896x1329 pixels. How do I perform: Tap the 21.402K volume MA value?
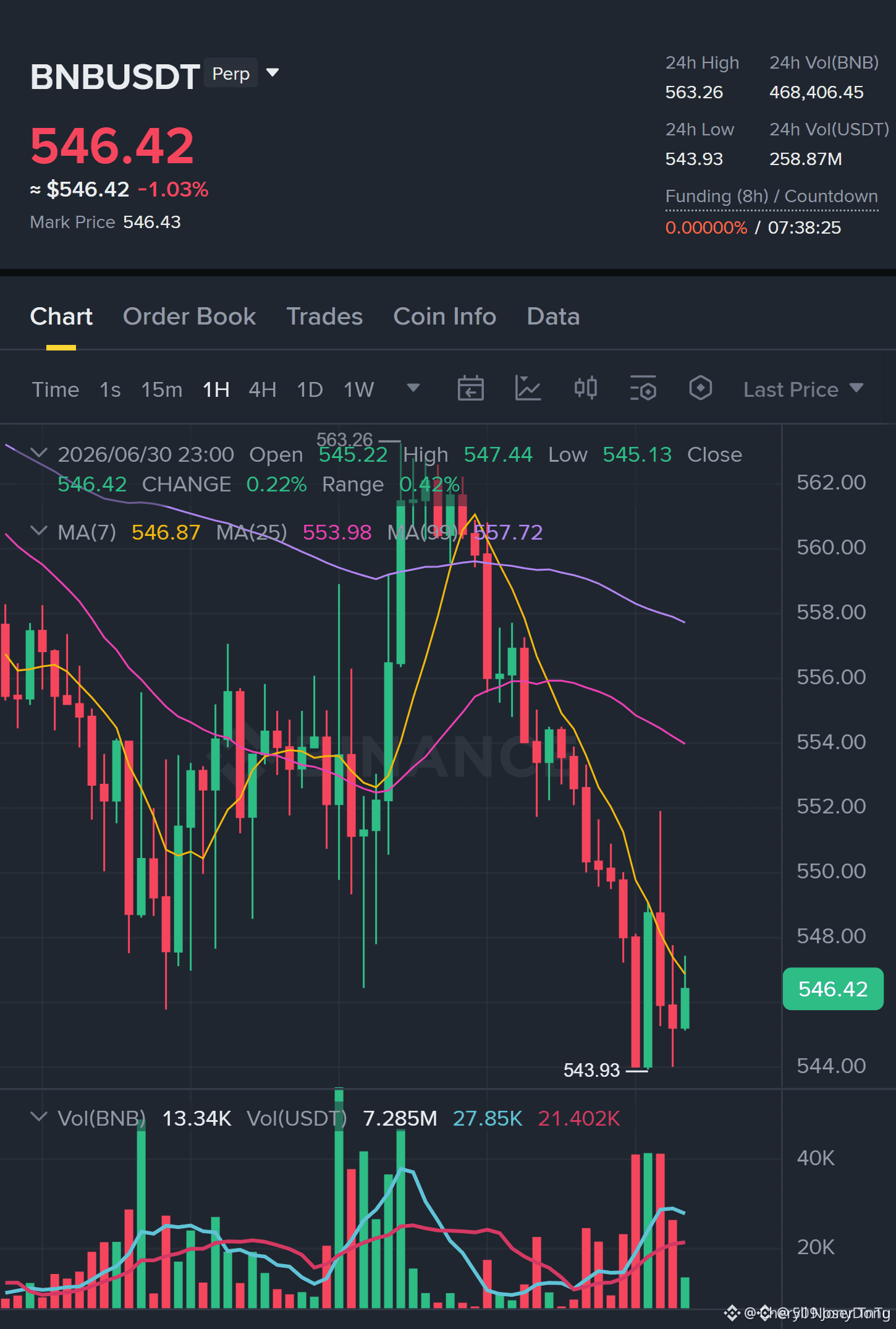[x=579, y=1118]
